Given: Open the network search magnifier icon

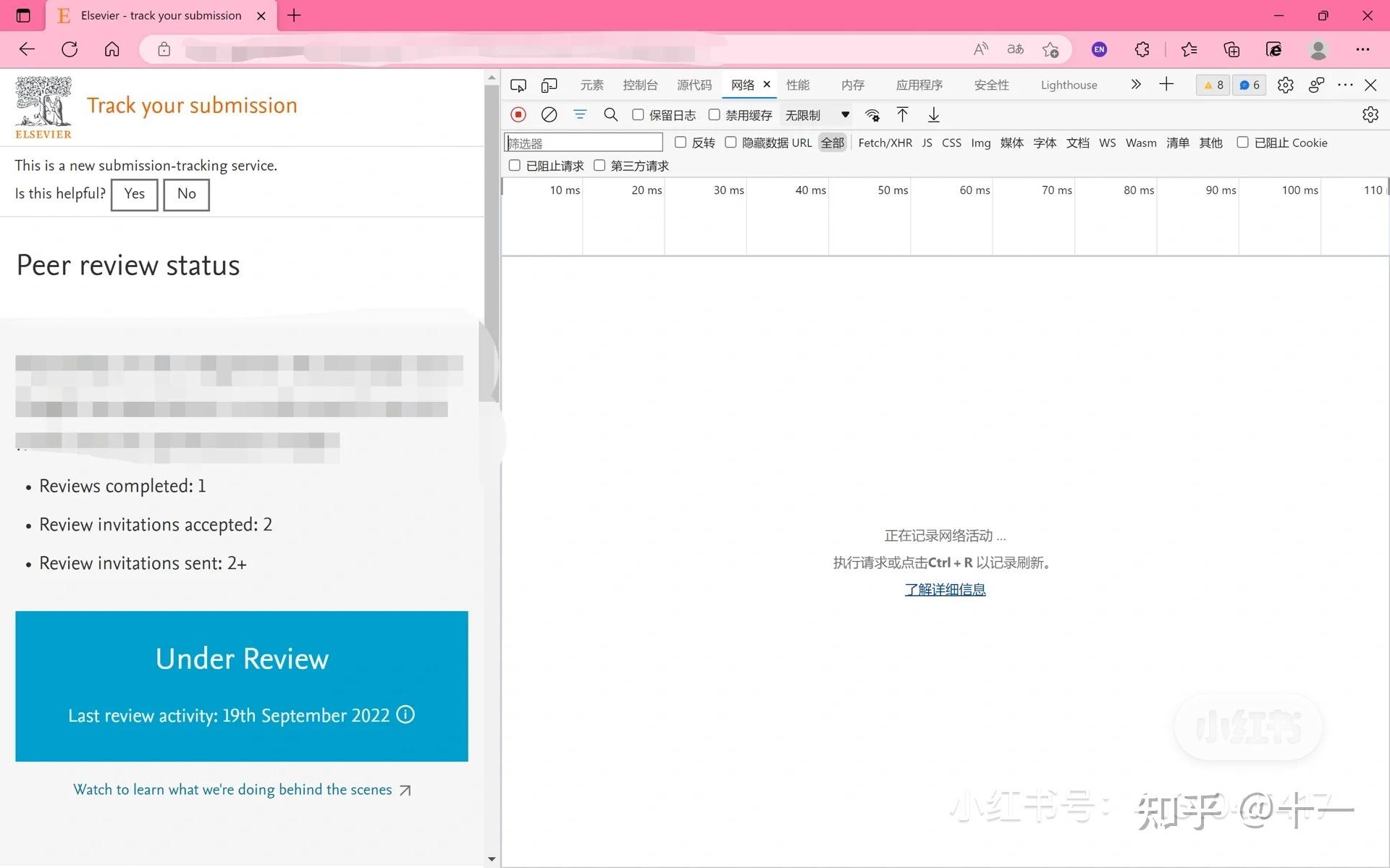Looking at the screenshot, I should (610, 114).
